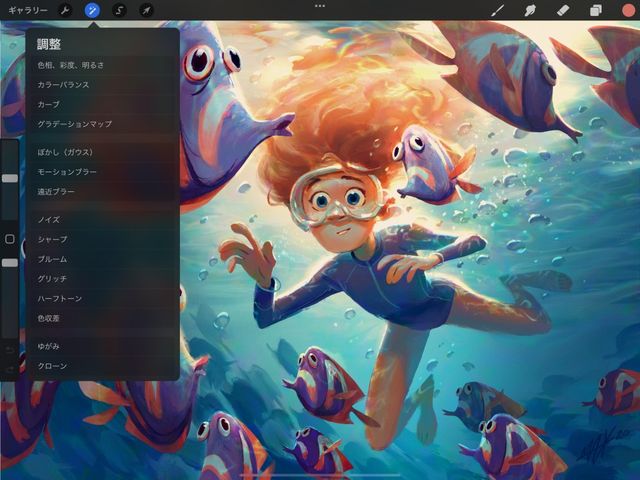
Task: Apply ノイズ noise filter
Action: point(103,220)
